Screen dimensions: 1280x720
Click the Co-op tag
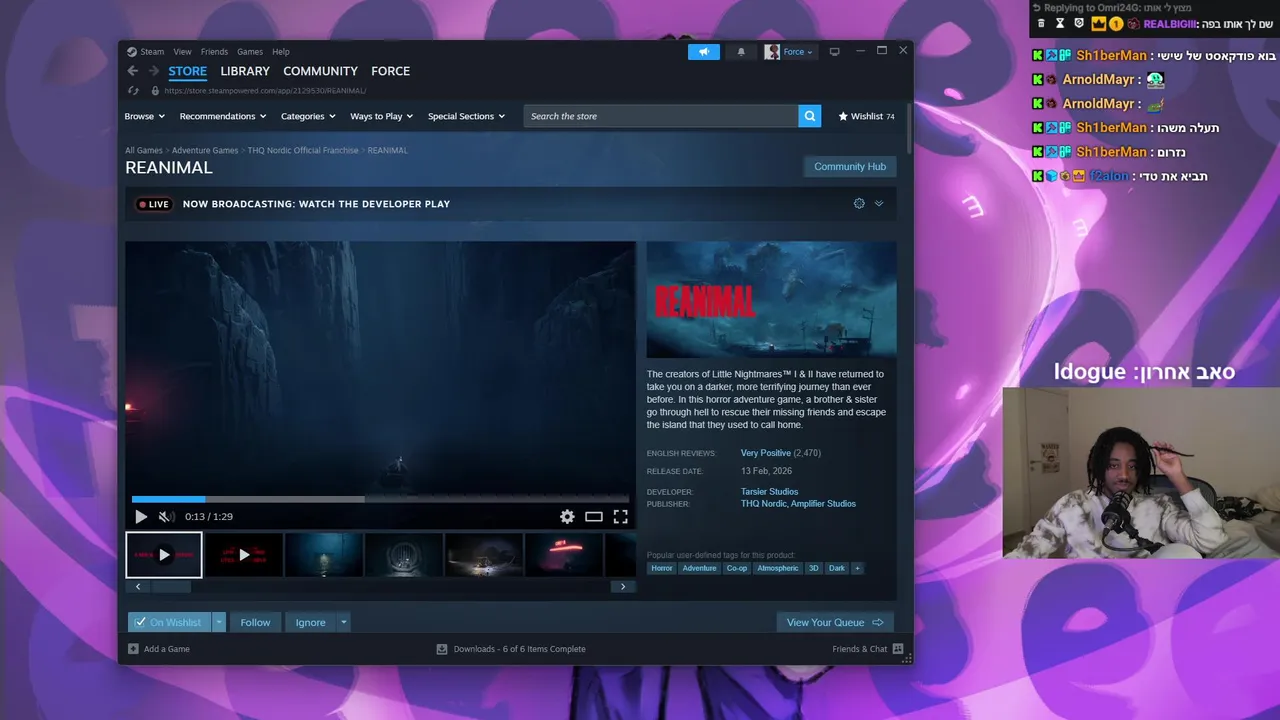point(737,568)
